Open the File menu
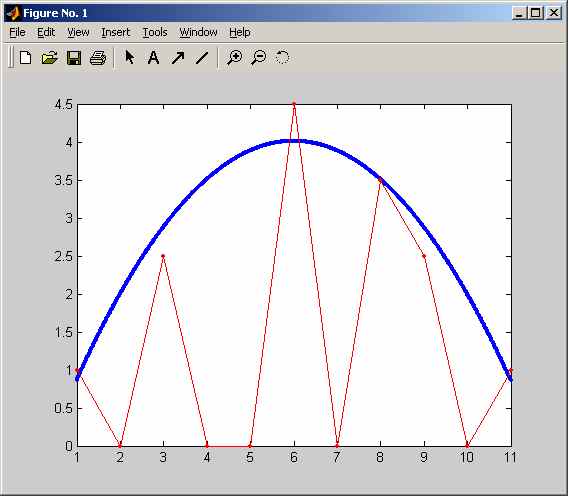This screenshot has width=568, height=496. 17,33
